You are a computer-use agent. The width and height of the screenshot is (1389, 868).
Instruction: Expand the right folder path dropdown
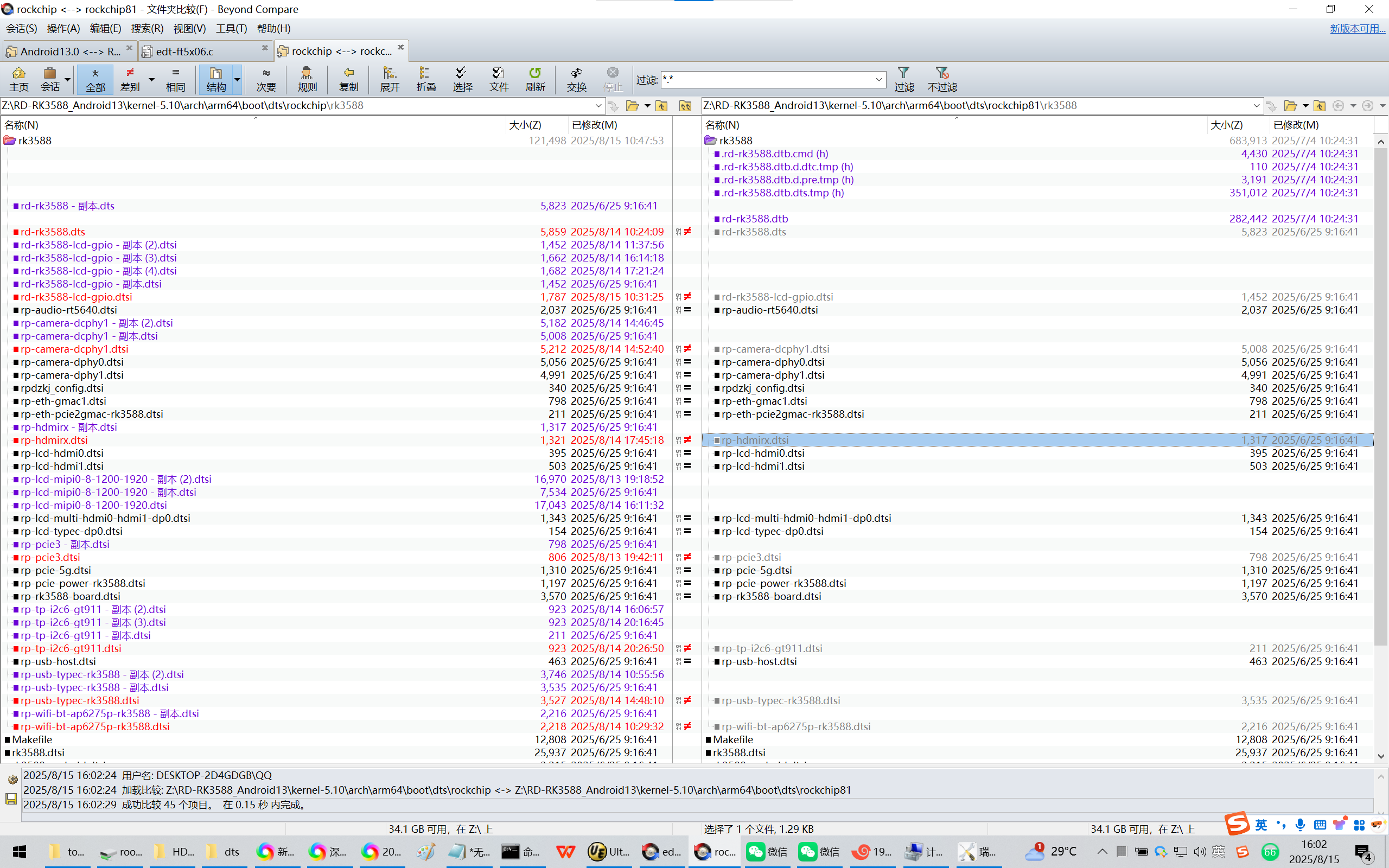[x=1257, y=106]
